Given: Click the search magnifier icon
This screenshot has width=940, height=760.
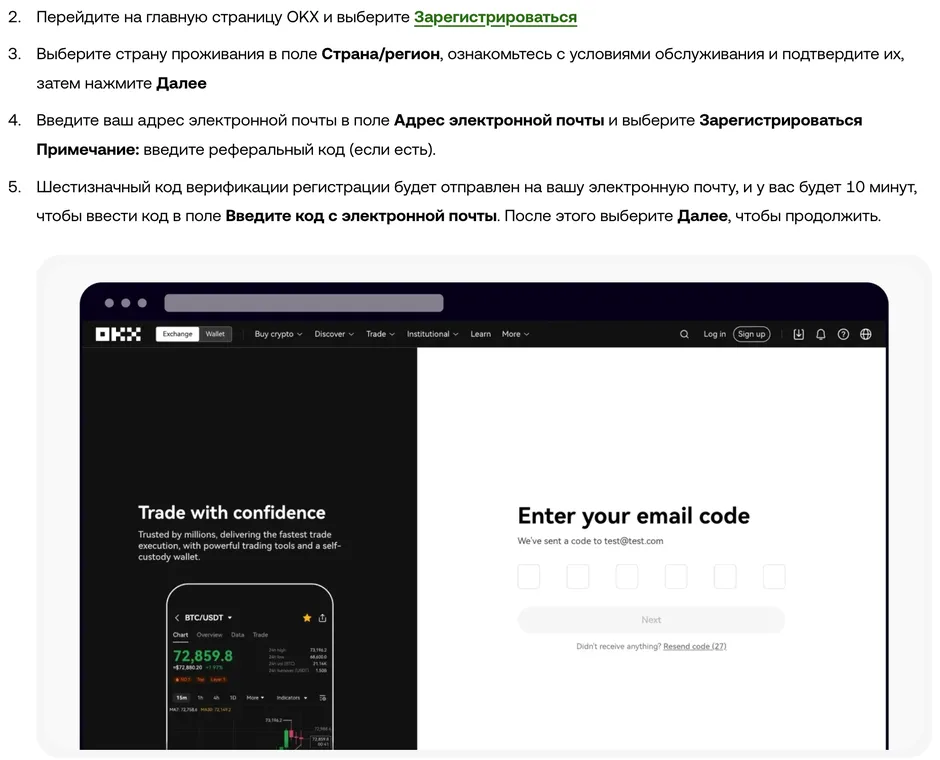Looking at the screenshot, I should (684, 334).
